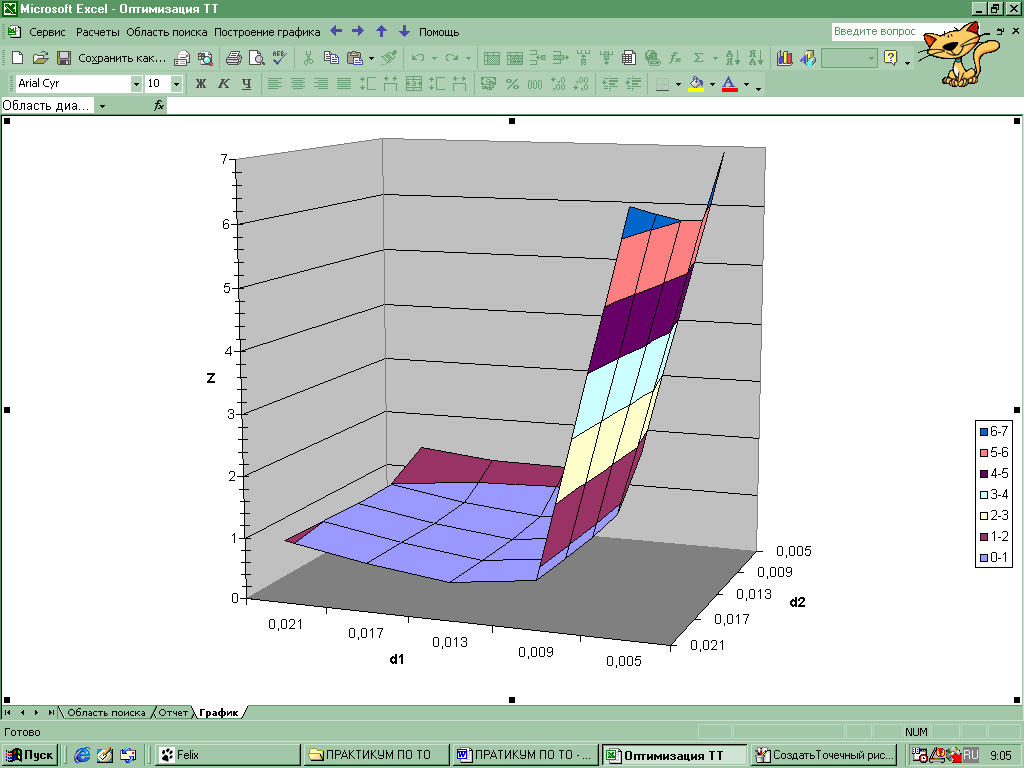Toggle Justify alignment
This screenshot has width=1024, height=768.
tap(344, 84)
